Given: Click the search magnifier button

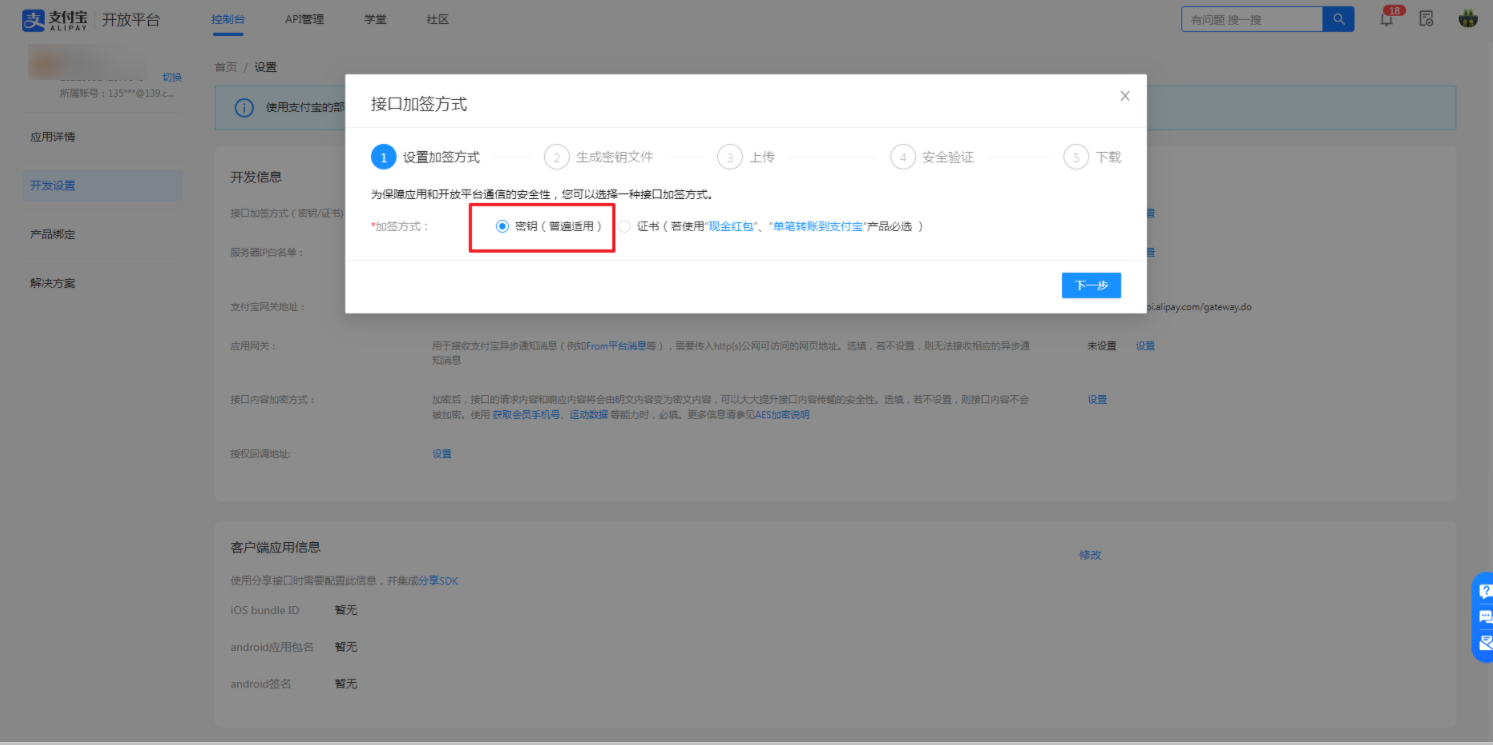Looking at the screenshot, I should [x=1338, y=19].
